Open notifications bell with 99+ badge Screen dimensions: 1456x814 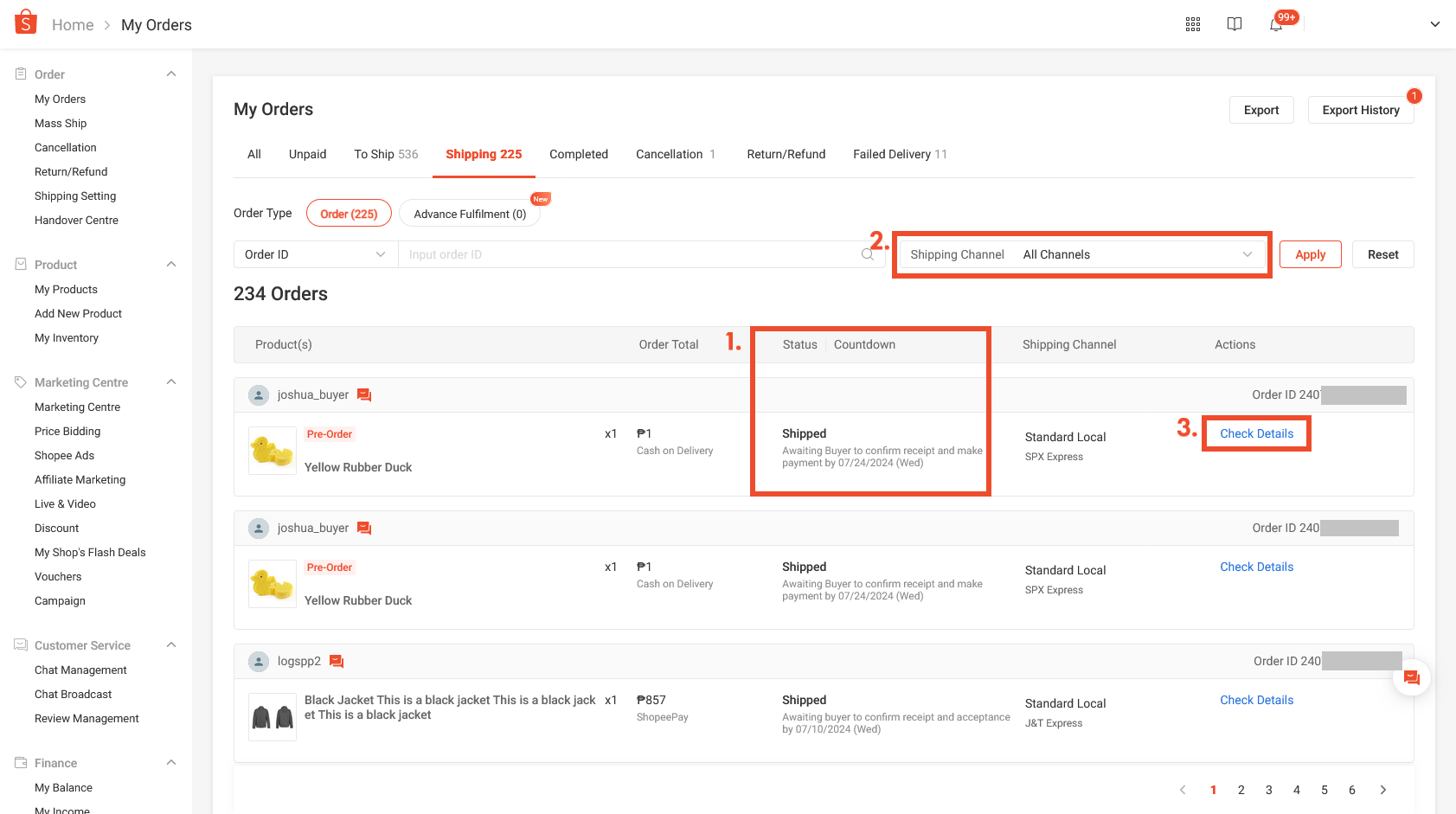tap(1276, 24)
